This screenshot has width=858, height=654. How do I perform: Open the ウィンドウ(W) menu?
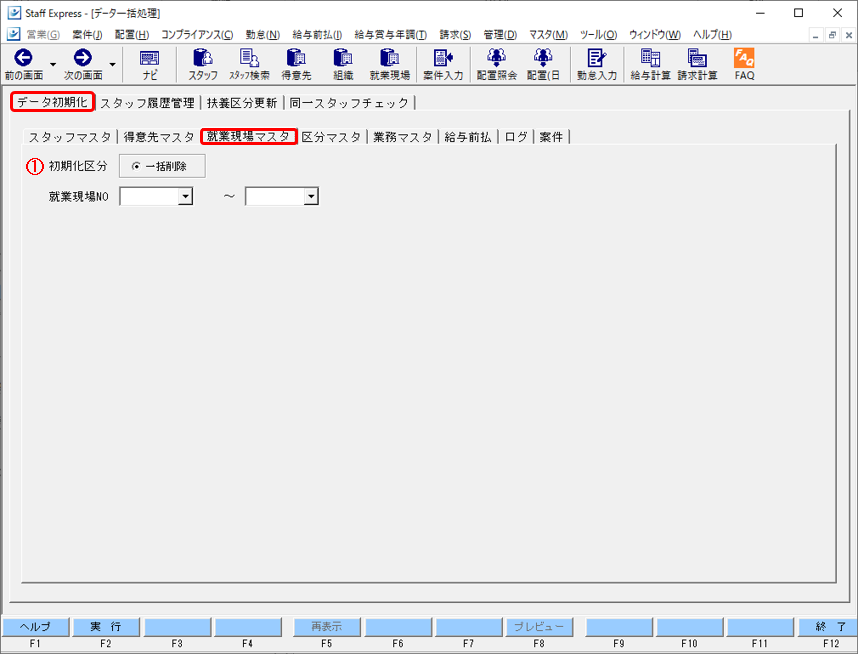[655, 34]
